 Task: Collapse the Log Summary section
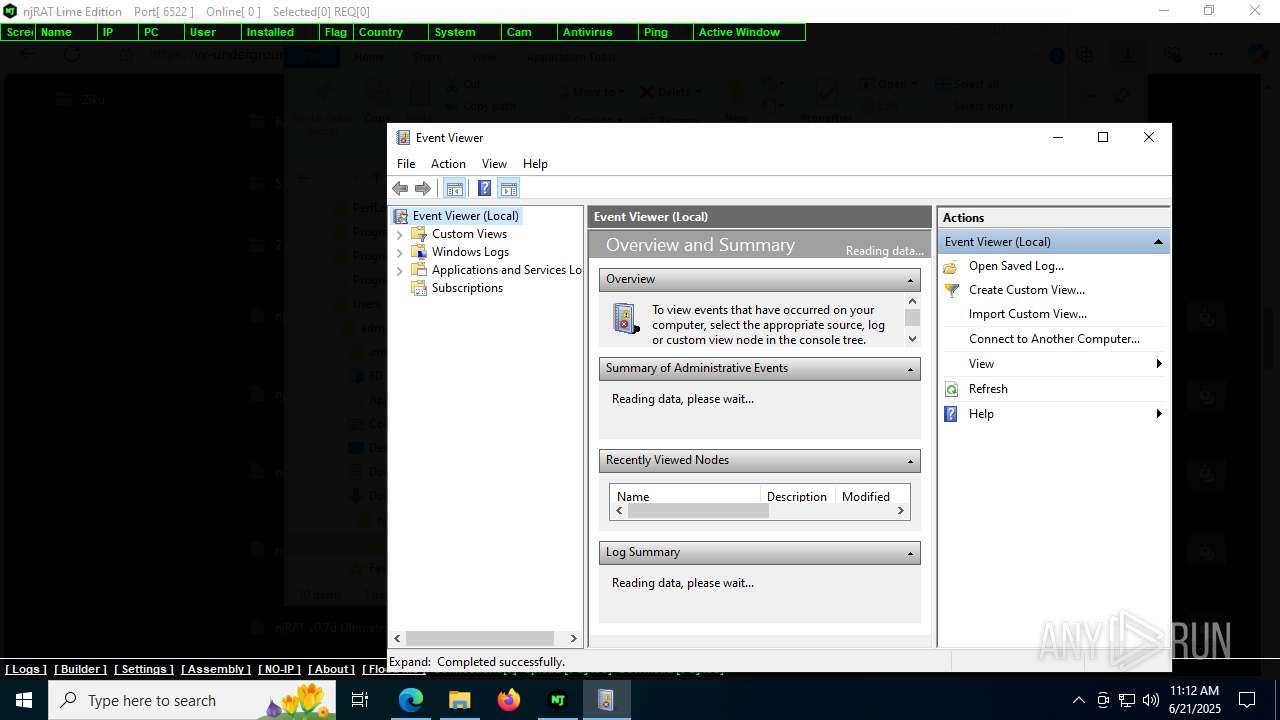(x=911, y=553)
